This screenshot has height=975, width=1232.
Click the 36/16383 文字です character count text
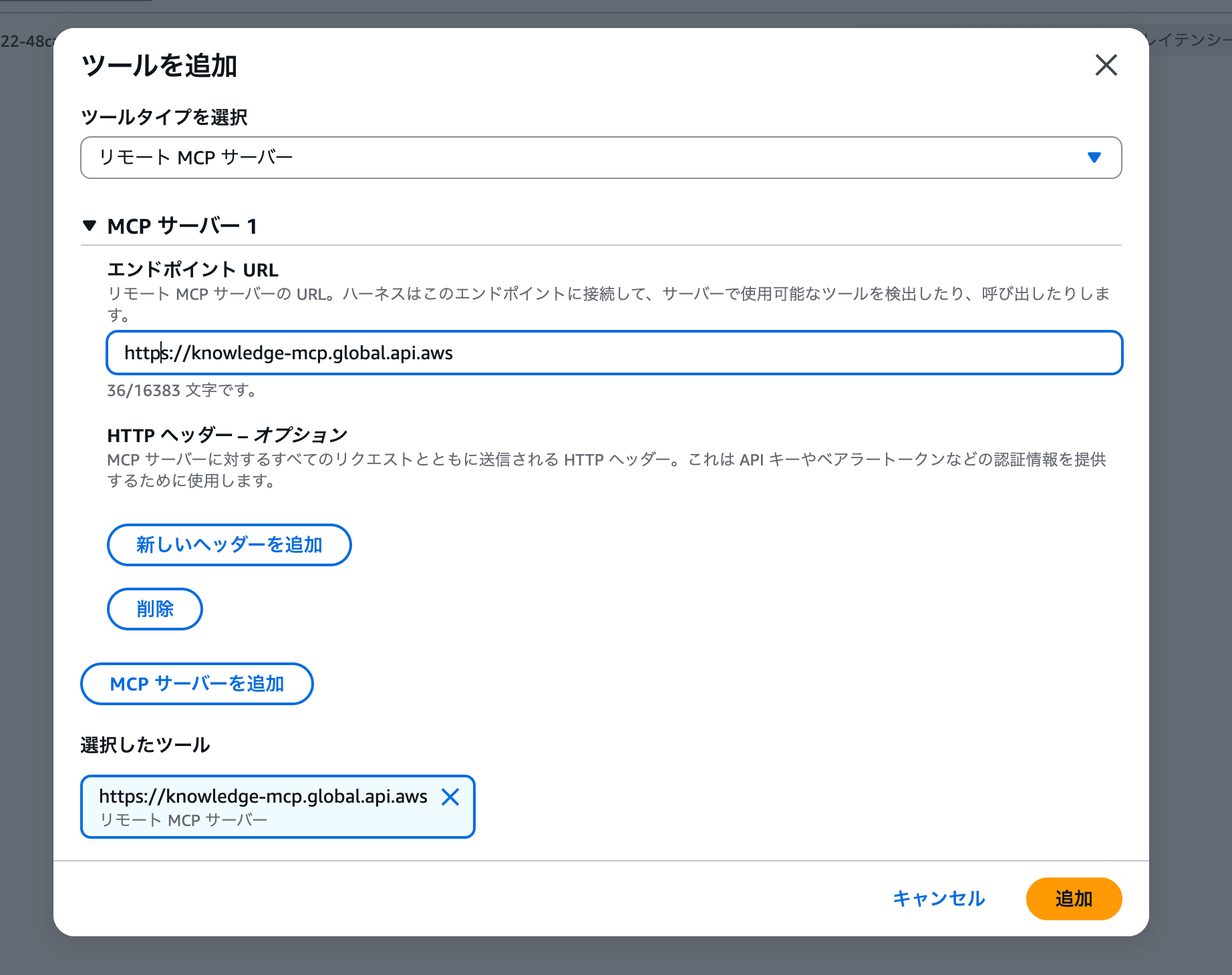(x=183, y=391)
